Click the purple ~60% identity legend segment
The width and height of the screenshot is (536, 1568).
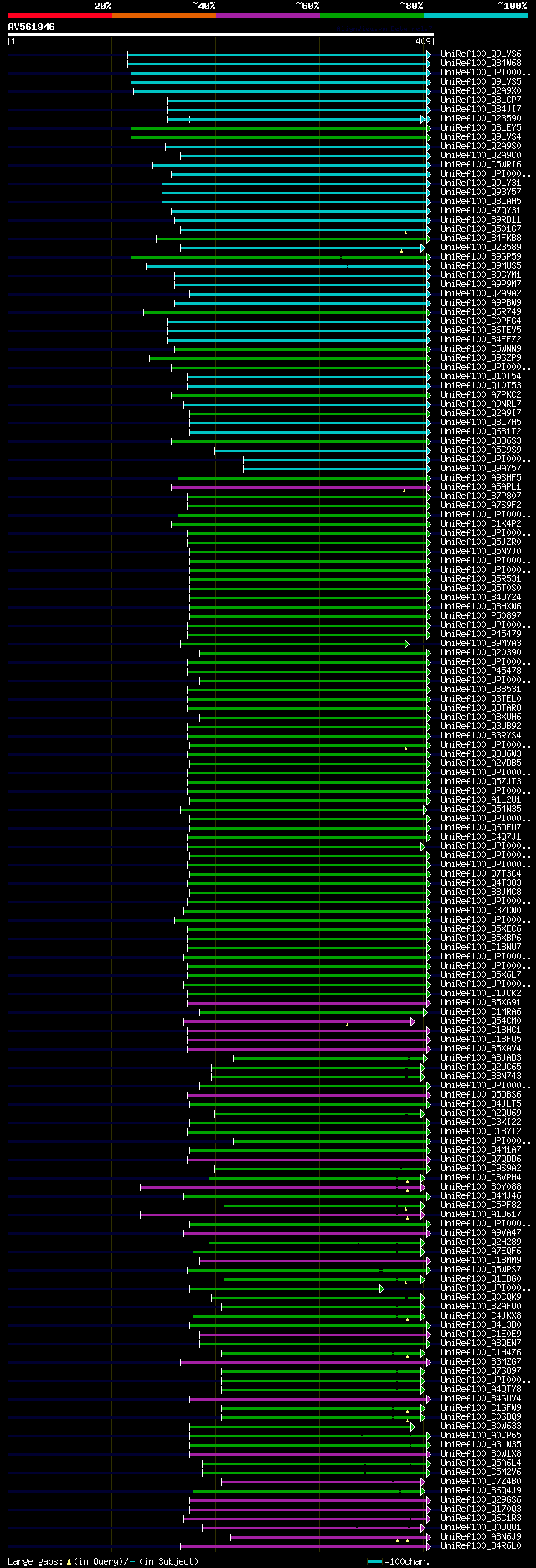click(x=268, y=15)
